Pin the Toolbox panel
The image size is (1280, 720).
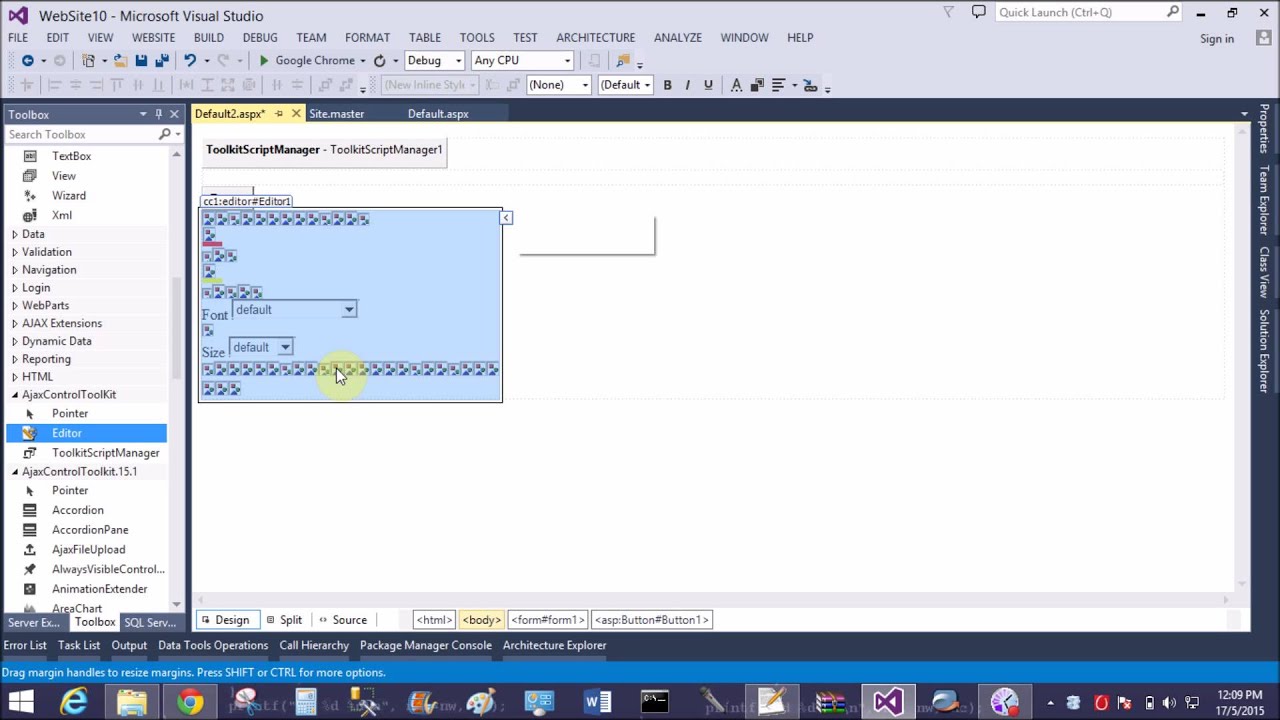[158, 114]
